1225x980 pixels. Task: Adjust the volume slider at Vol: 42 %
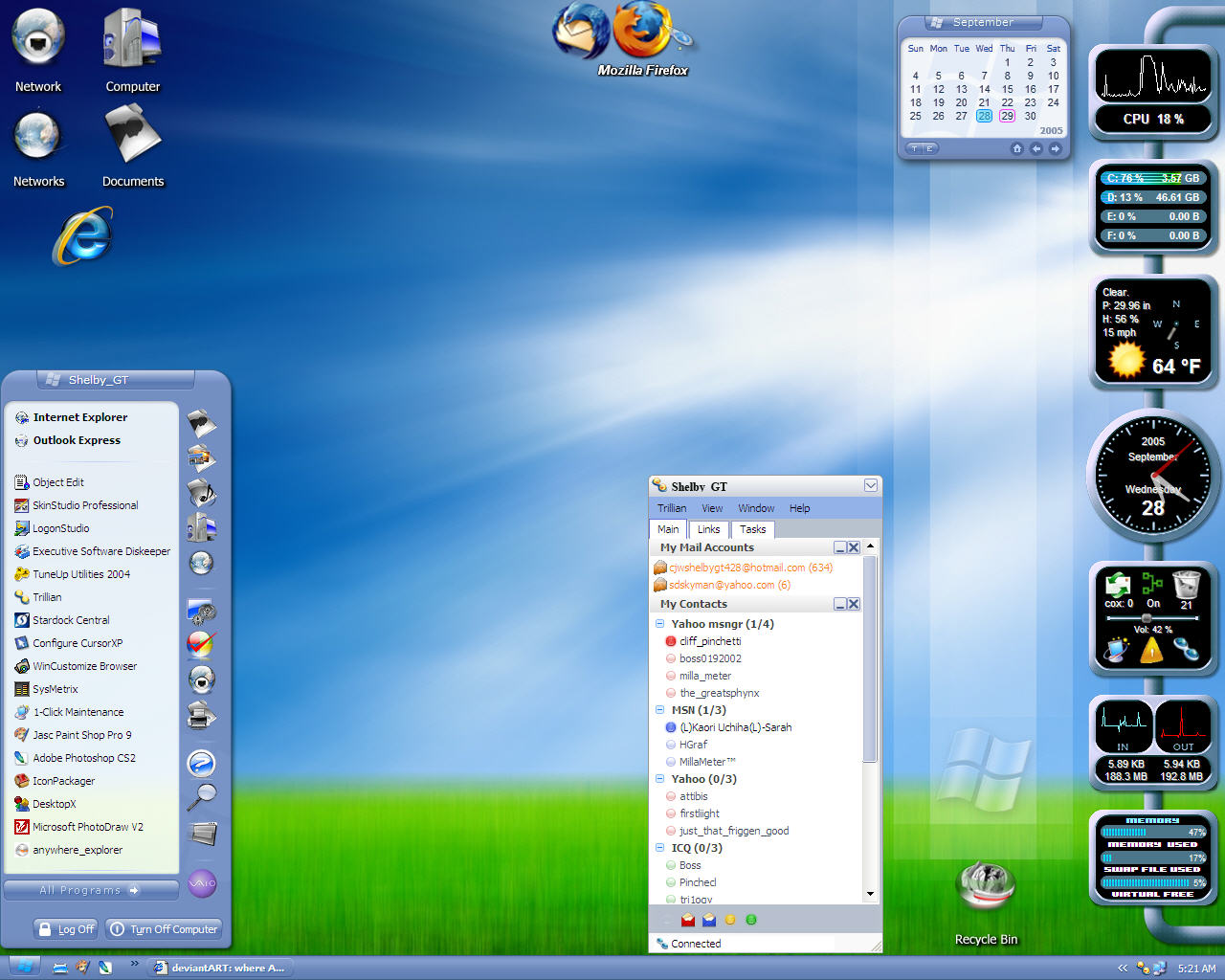1147,618
